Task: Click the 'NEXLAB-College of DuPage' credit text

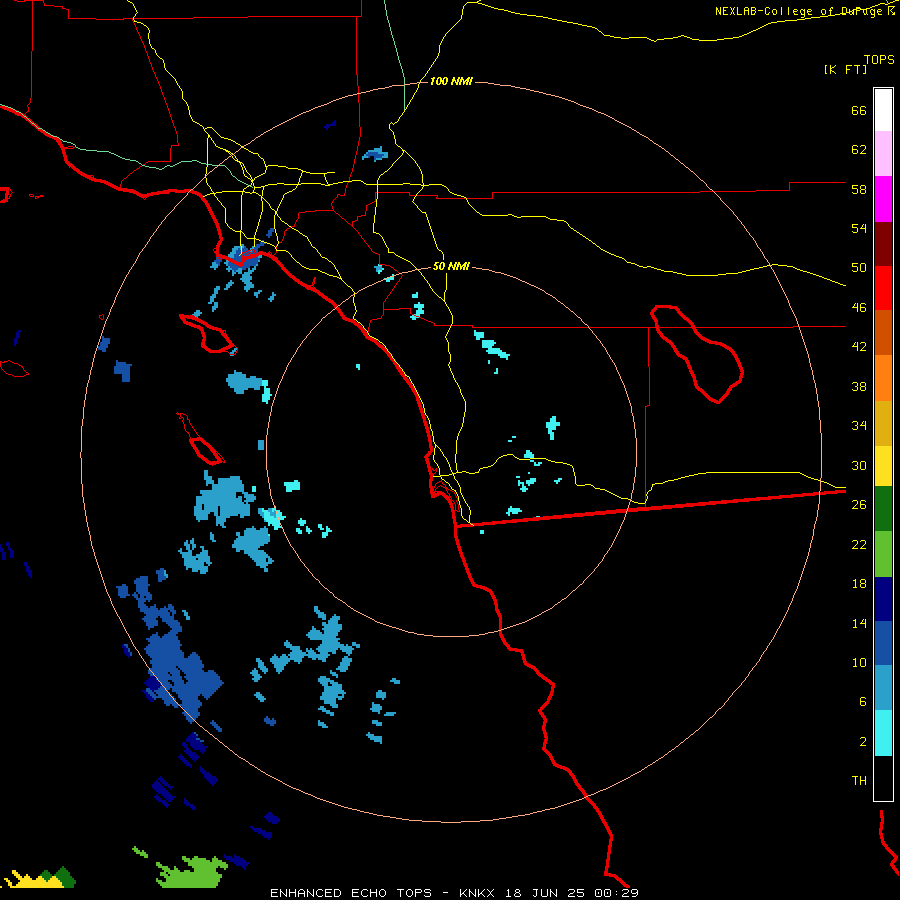Action: 799,11
